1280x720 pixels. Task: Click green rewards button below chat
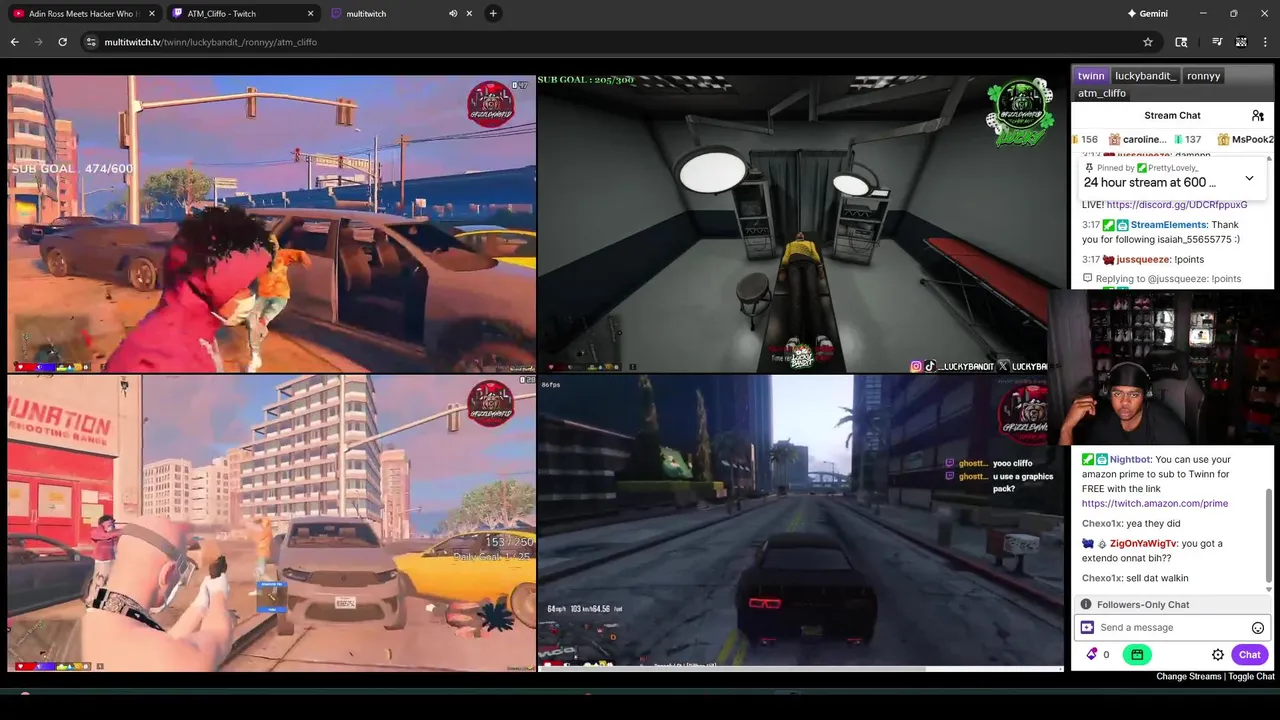[x=1137, y=655]
